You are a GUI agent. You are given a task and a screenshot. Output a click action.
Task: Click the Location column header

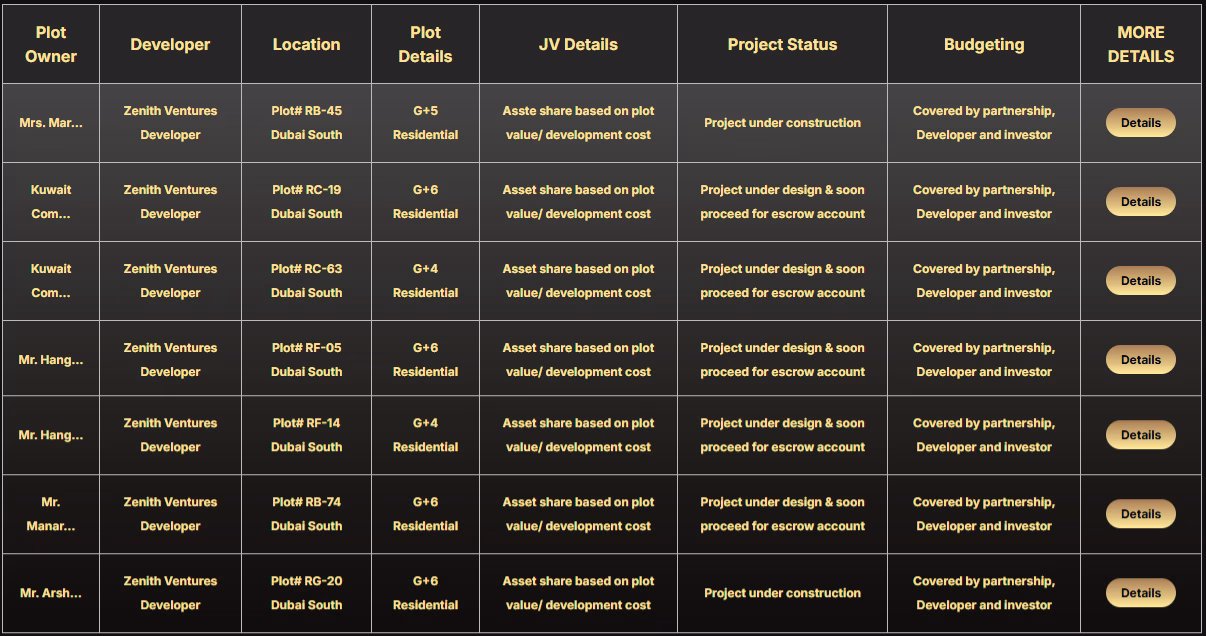point(306,45)
